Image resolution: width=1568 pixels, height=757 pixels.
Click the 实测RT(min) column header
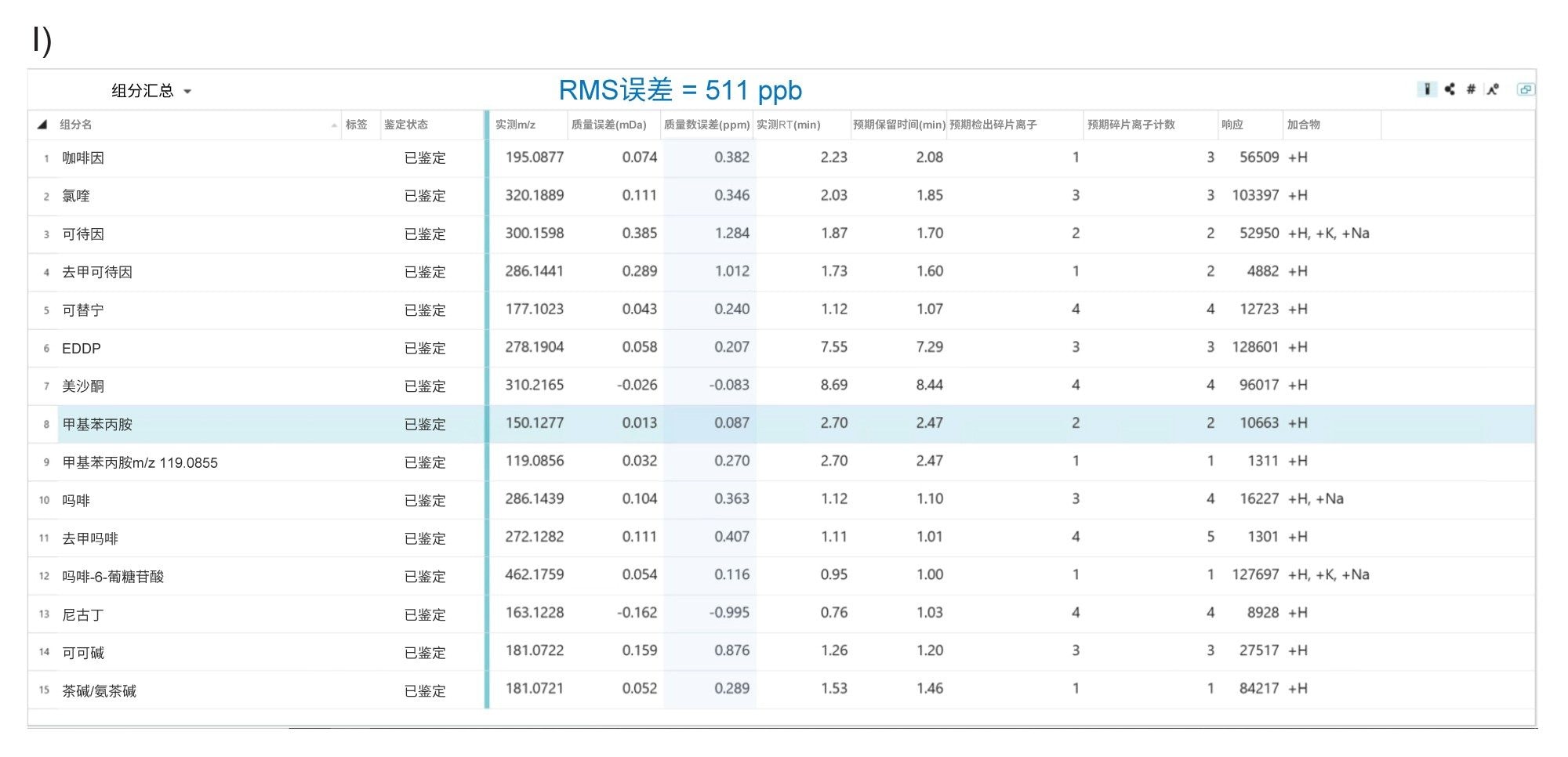pos(802,125)
